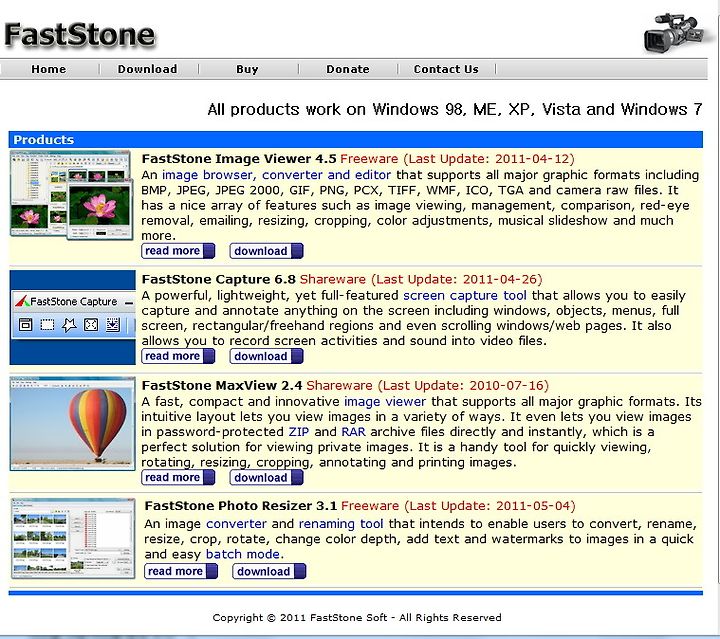Click 'read more' for FastStone MaxView
The width and height of the screenshot is (720, 639).
(178, 477)
